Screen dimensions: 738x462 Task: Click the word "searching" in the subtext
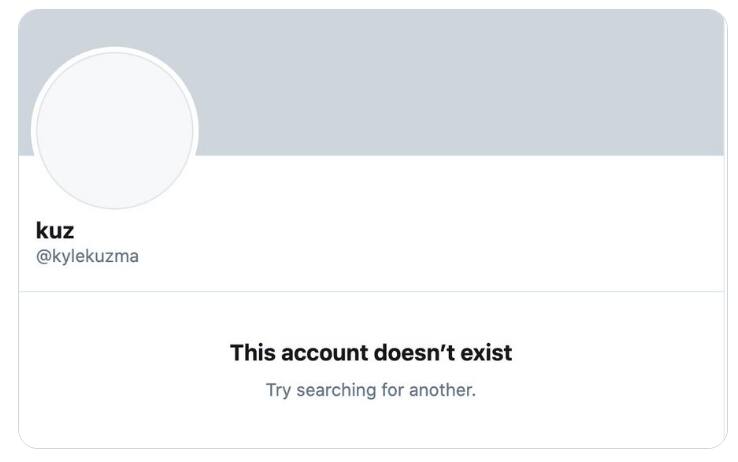click(x=333, y=389)
